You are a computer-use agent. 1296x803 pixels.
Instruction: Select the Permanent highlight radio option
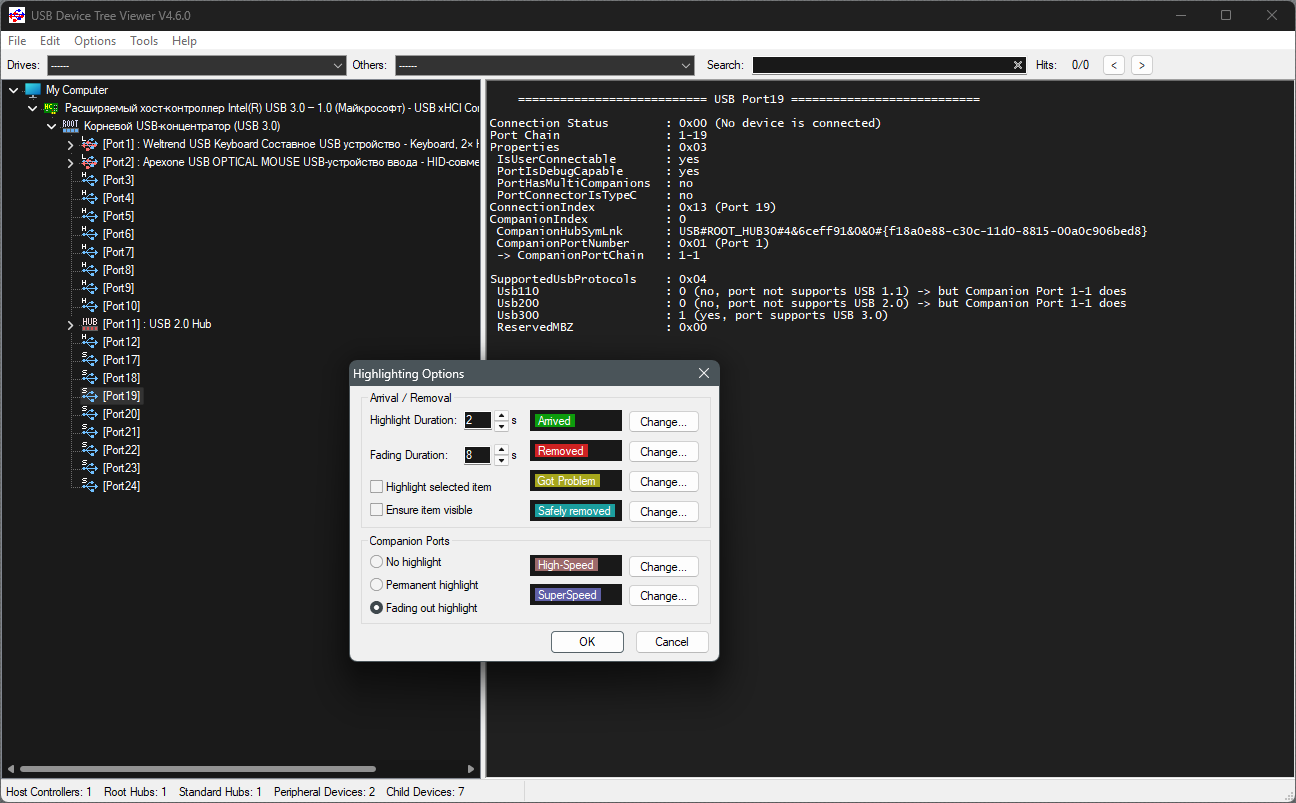coord(377,585)
